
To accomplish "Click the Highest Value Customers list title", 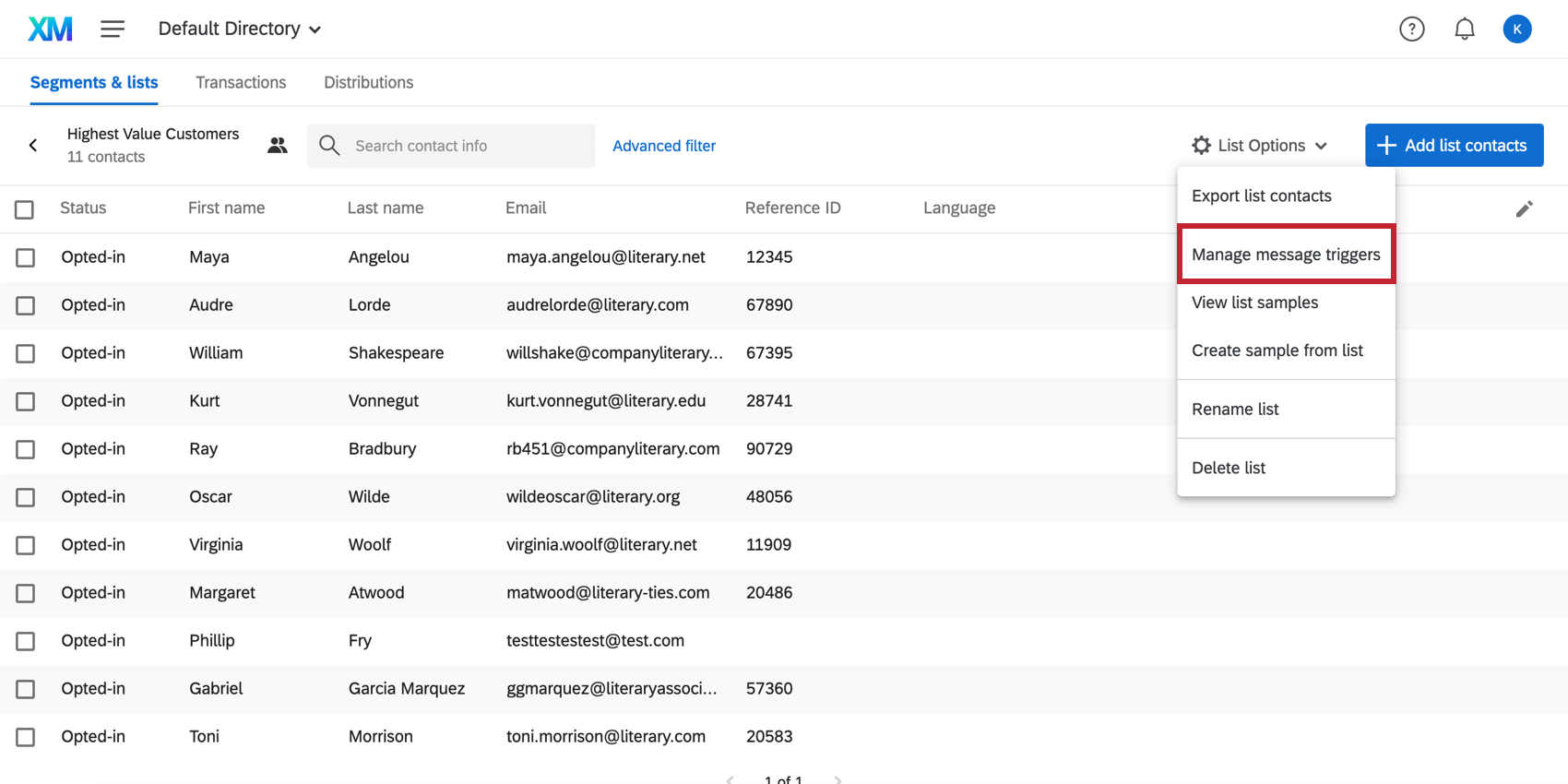I will click(153, 134).
